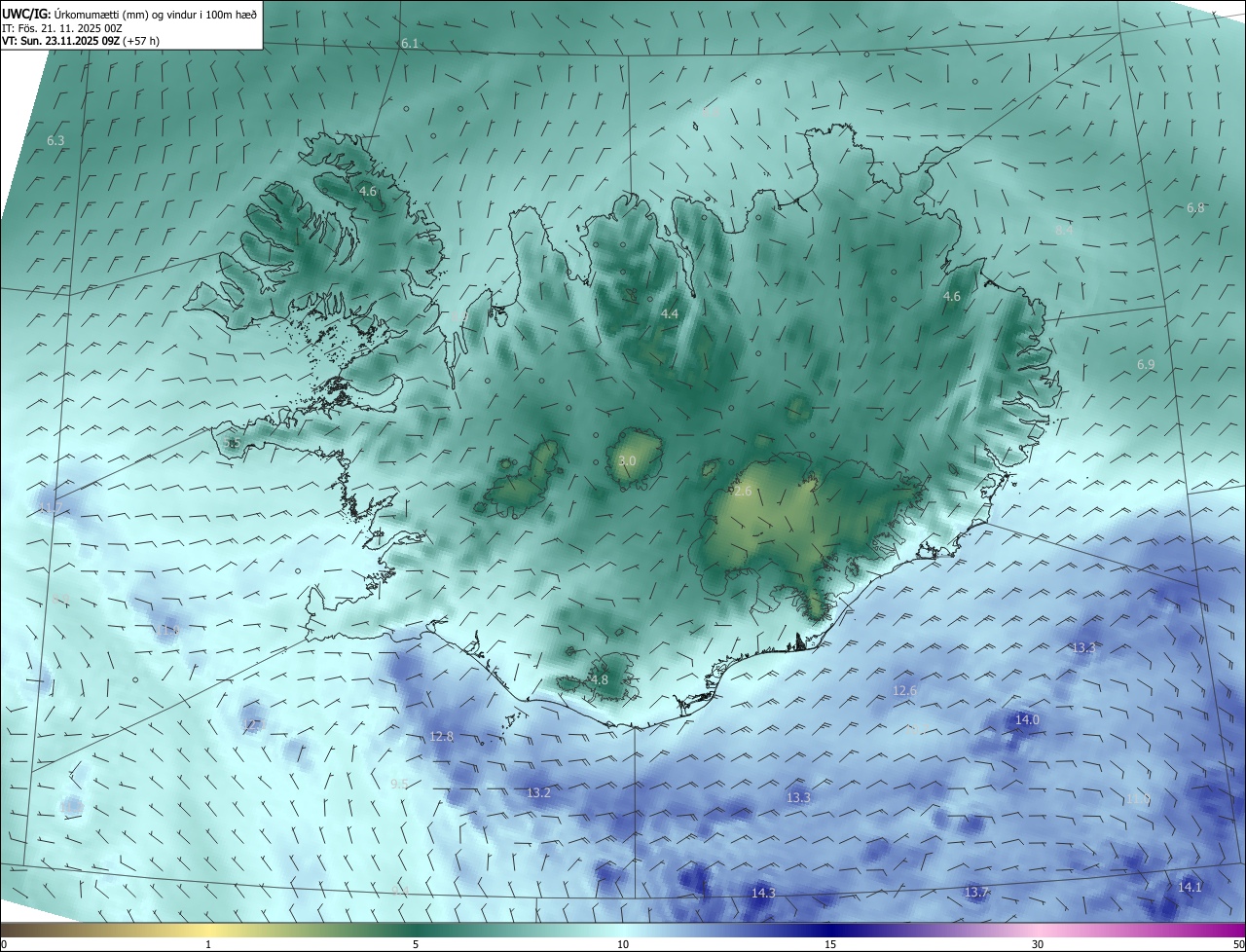Click the 9.5 value label on the map

click(399, 784)
